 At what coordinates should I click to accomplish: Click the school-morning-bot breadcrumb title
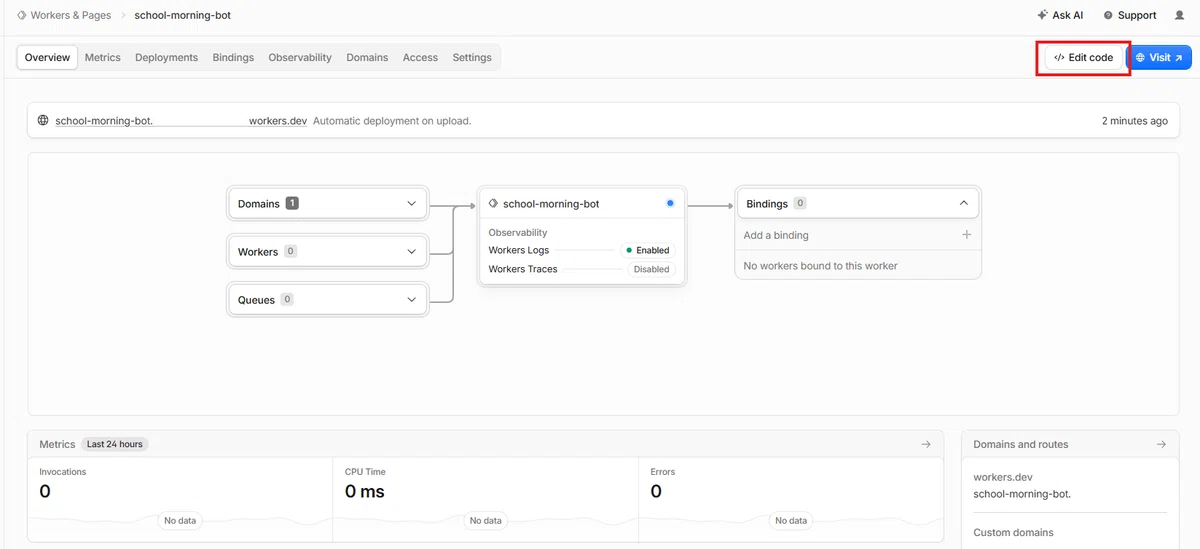coord(182,15)
